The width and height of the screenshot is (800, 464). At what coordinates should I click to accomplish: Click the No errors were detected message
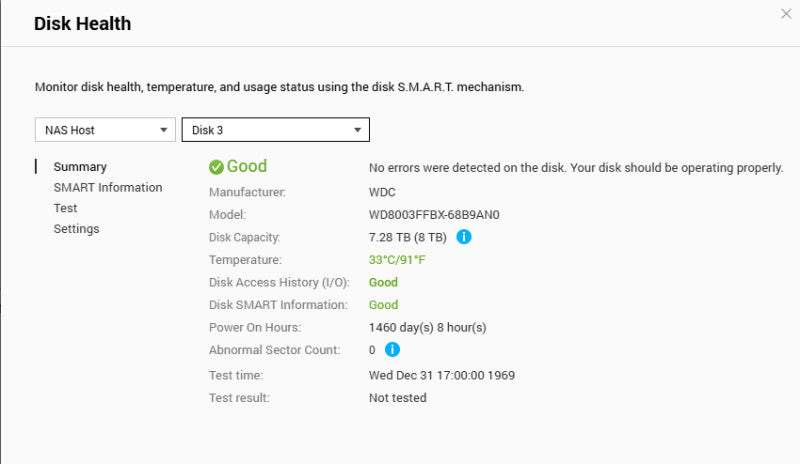click(x=576, y=168)
